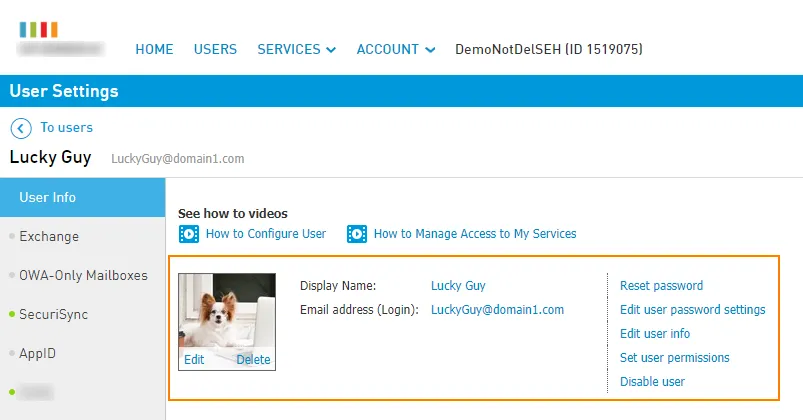803x420 pixels.
Task: Select the User Info tab
Action: click(82, 197)
